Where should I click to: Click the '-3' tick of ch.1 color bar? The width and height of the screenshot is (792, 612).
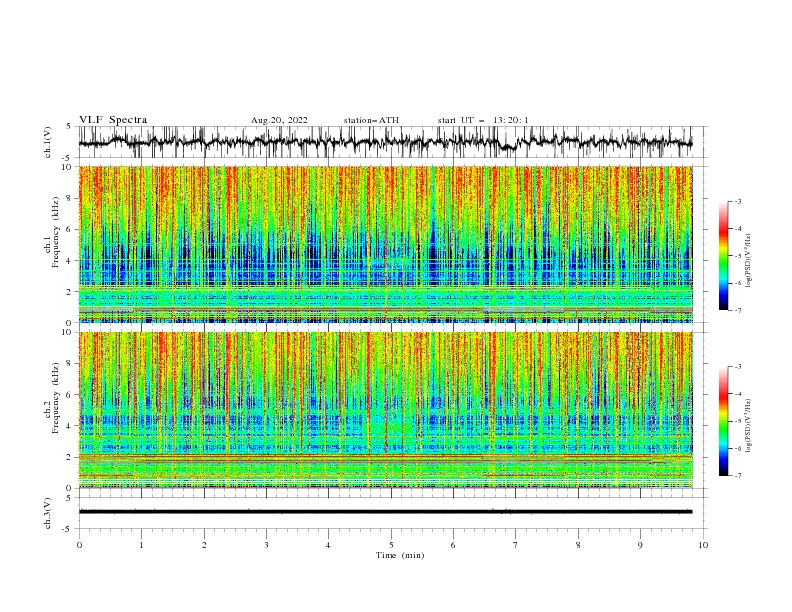737,201
